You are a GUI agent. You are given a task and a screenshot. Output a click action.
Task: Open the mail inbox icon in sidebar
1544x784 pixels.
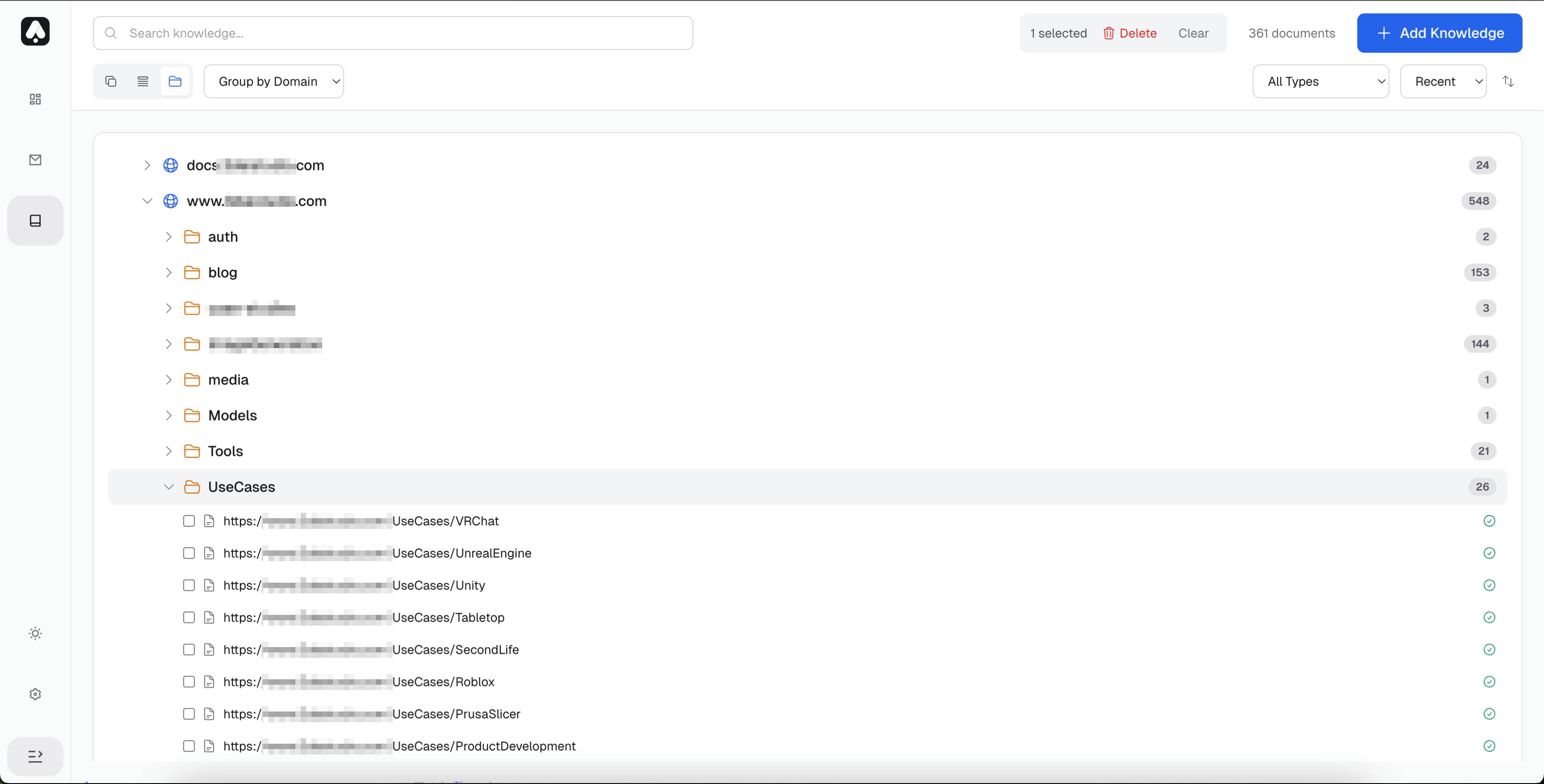click(35, 159)
